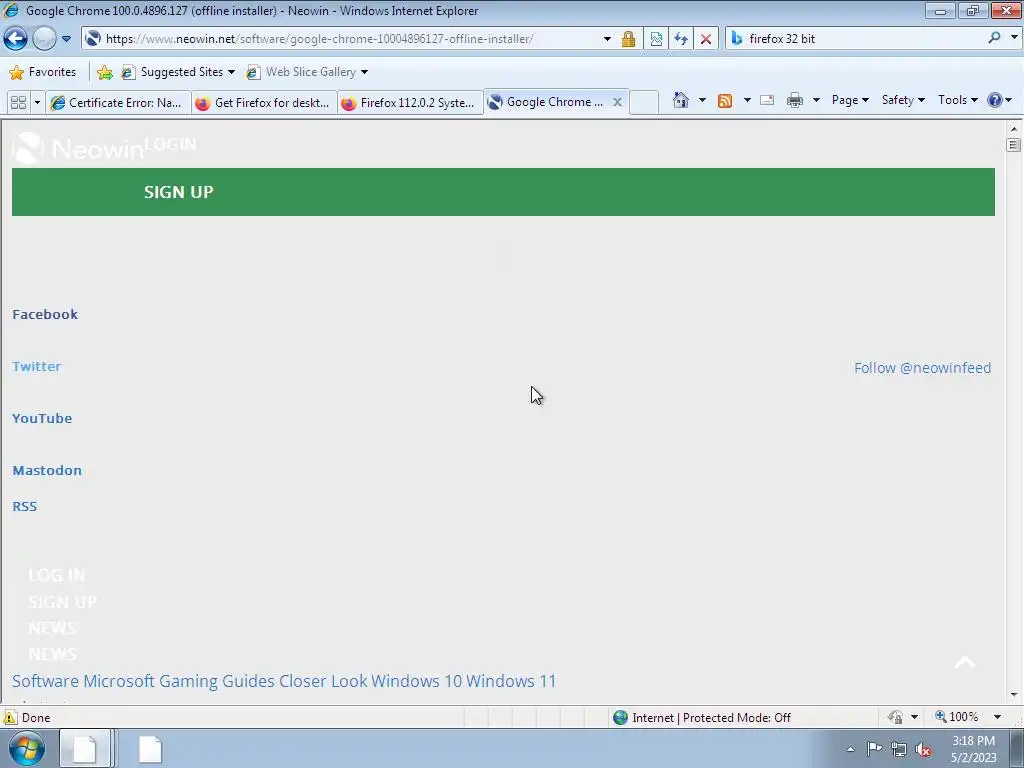Open the Safety menu
Screen dimensions: 1024x768
point(903,100)
